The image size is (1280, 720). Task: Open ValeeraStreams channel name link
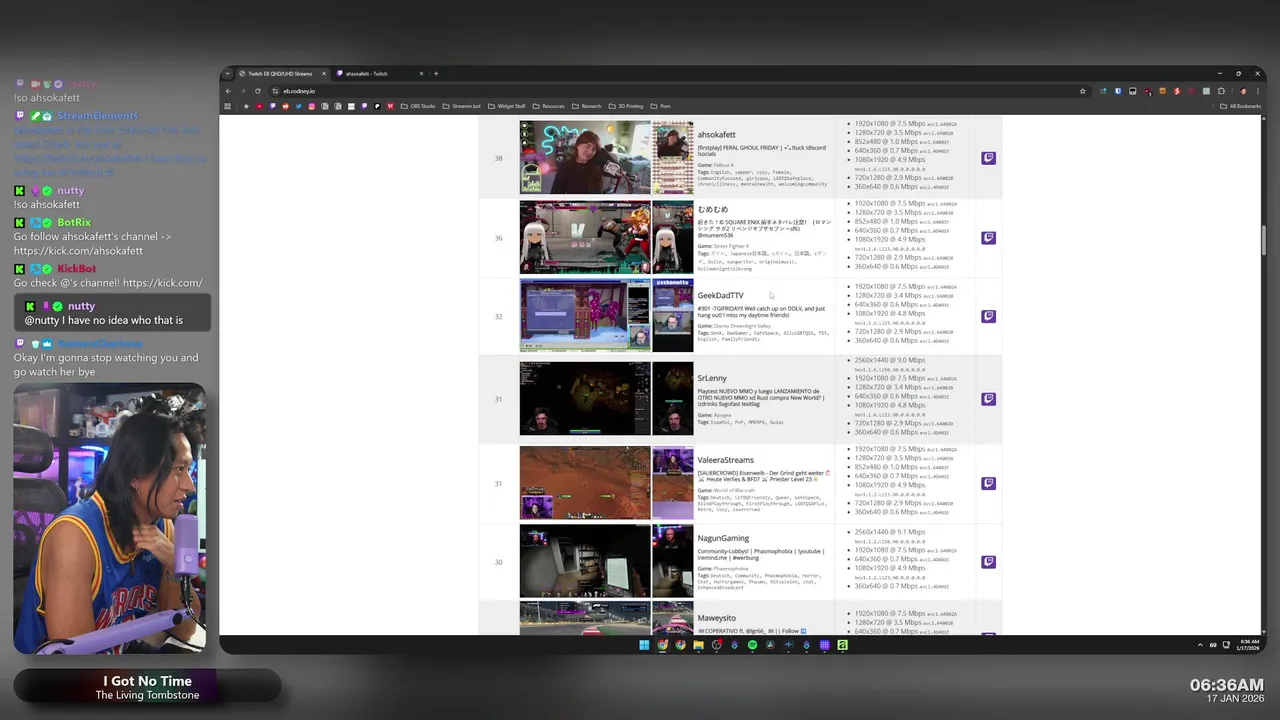[x=725, y=460]
